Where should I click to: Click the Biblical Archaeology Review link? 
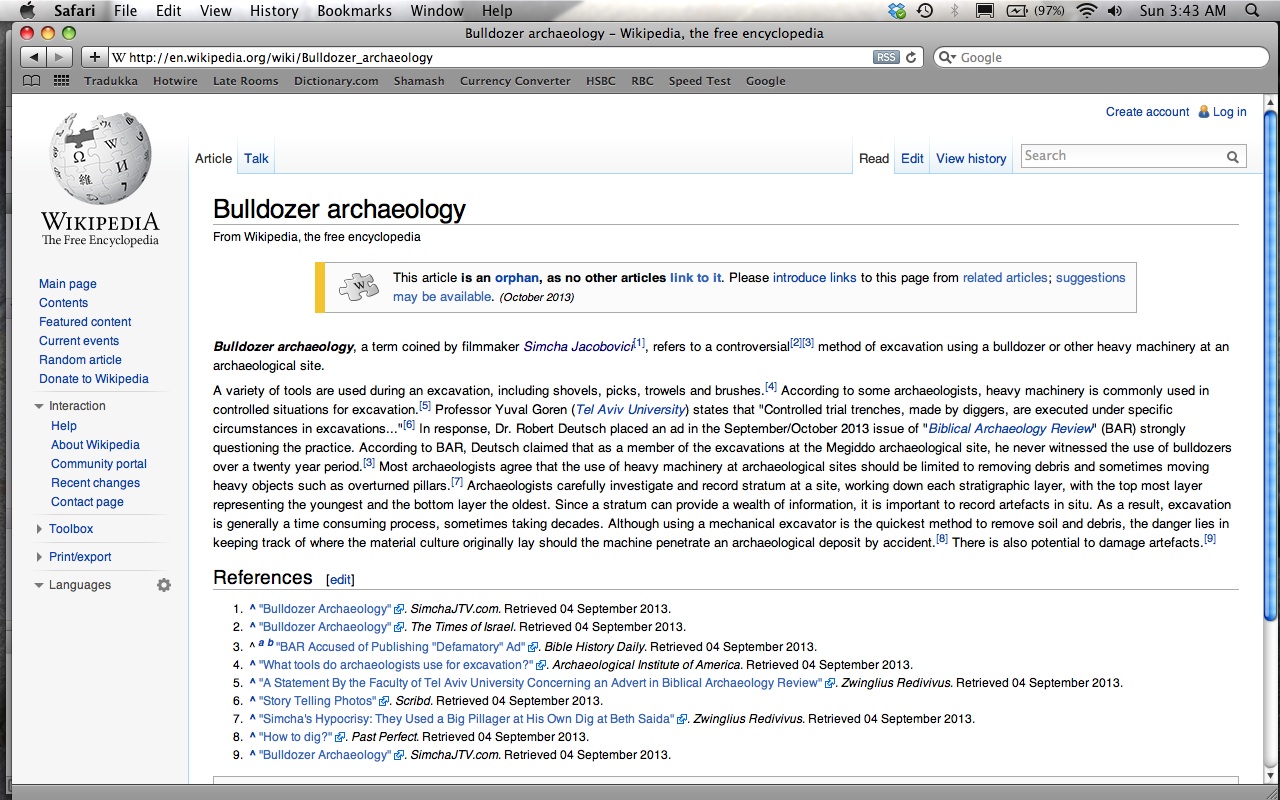[1011, 429]
